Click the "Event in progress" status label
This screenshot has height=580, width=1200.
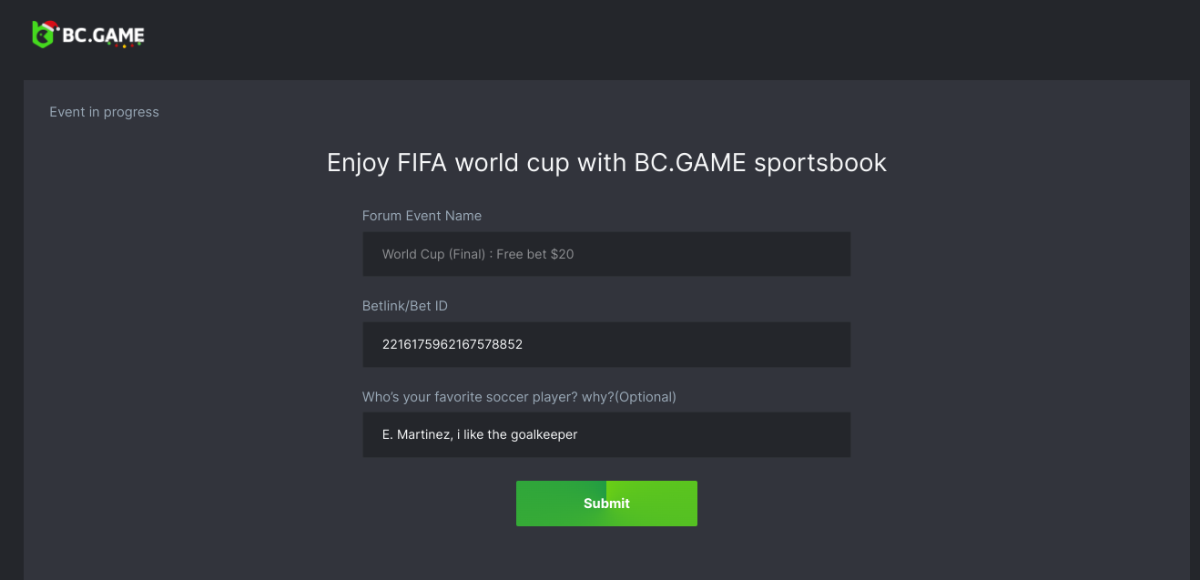[104, 112]
